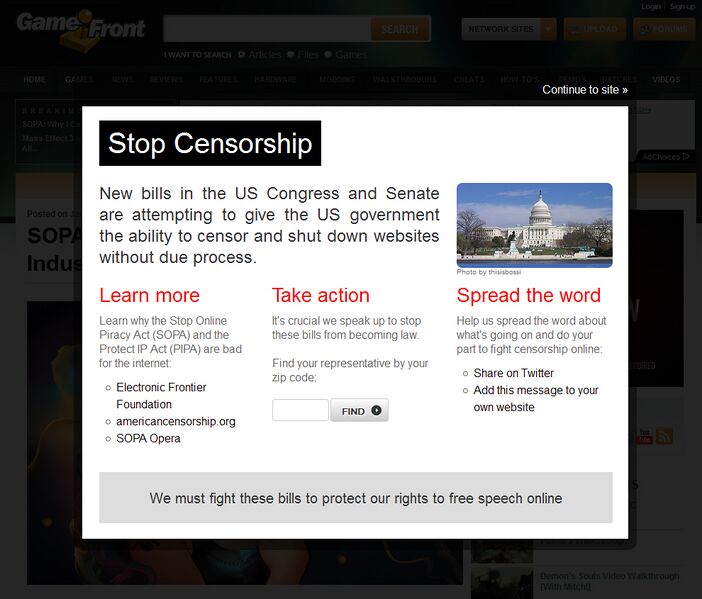The width and height of the screenshot is (702, 599).
Task: Click the AdChoices icon
Action: coord(686,156)
